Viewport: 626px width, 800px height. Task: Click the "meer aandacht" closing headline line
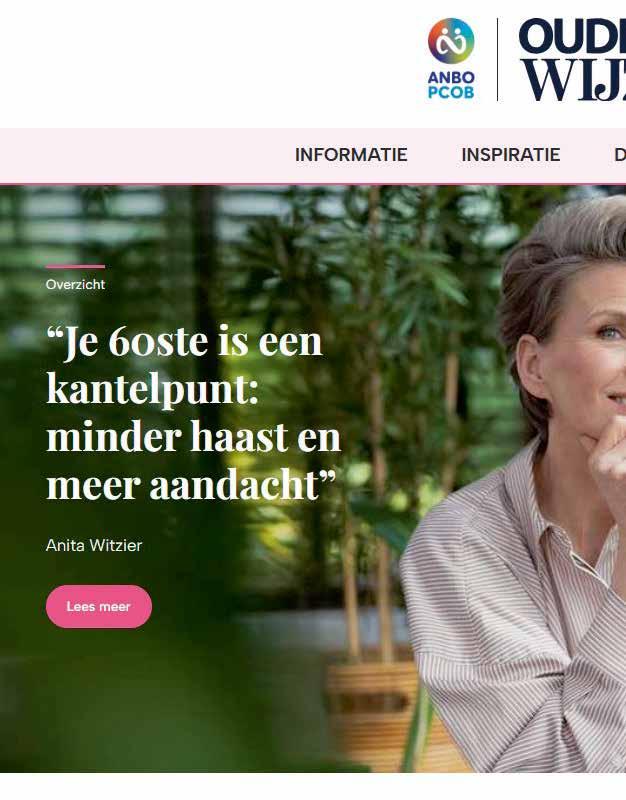coord(191,485)
